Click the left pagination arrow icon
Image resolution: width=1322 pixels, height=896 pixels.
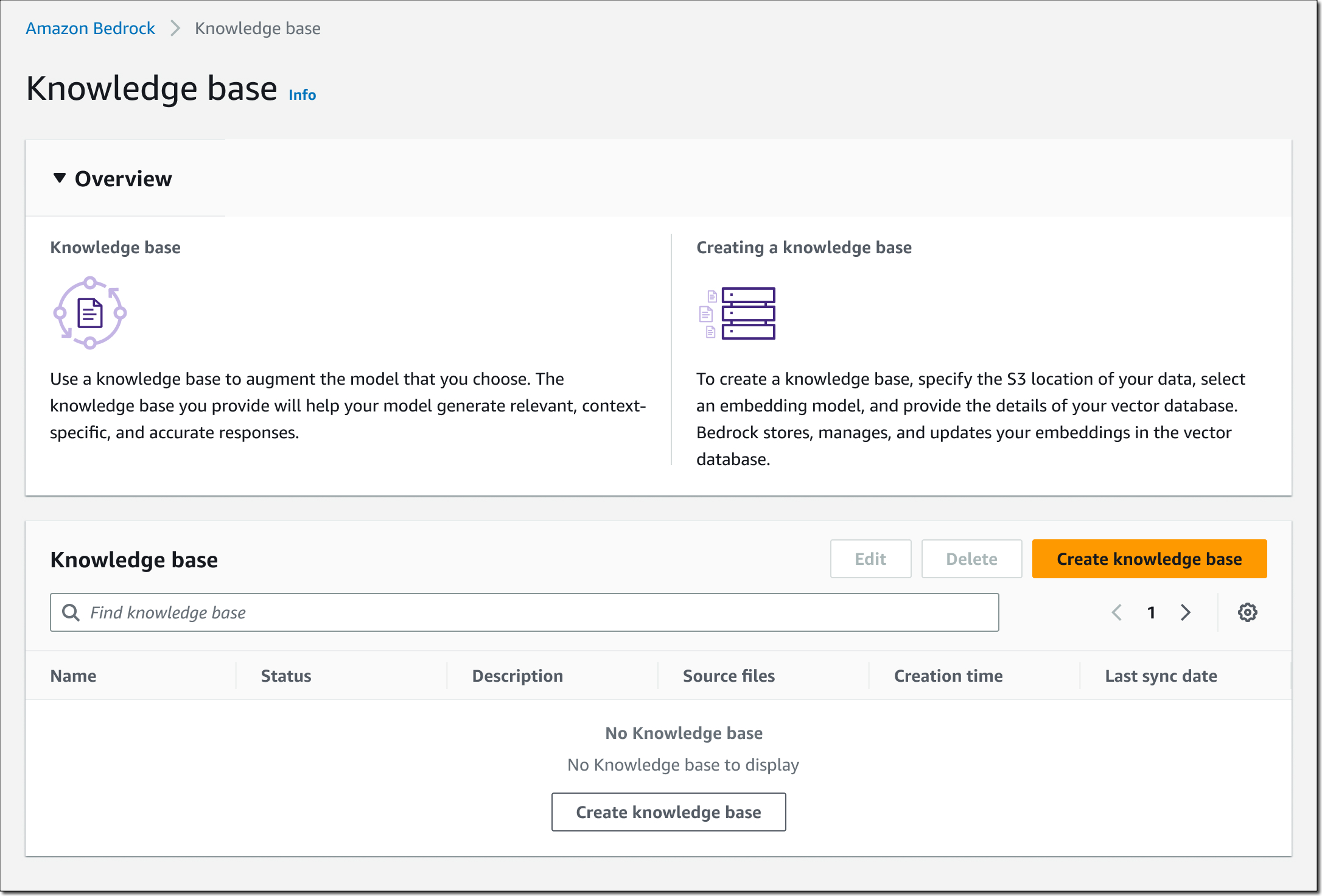pyautogui.click(x=1116, y=612)
